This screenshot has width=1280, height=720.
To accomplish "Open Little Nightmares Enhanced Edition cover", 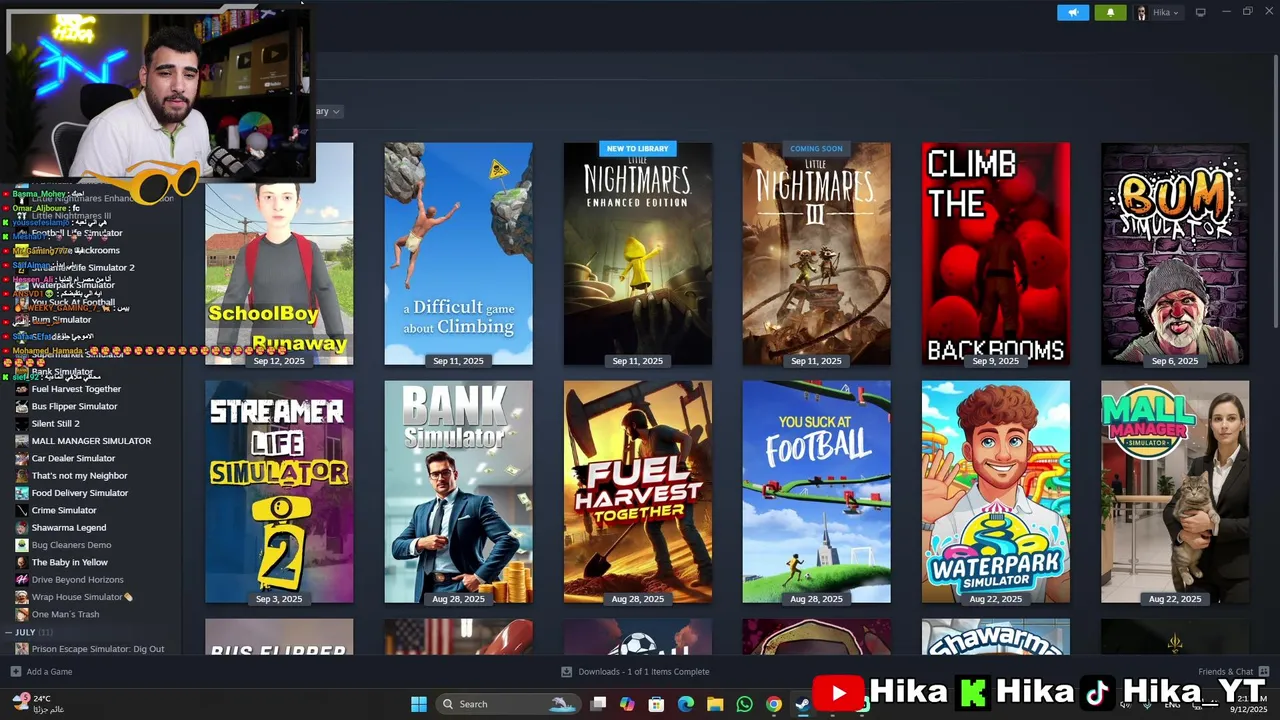I will click(638, 254).
